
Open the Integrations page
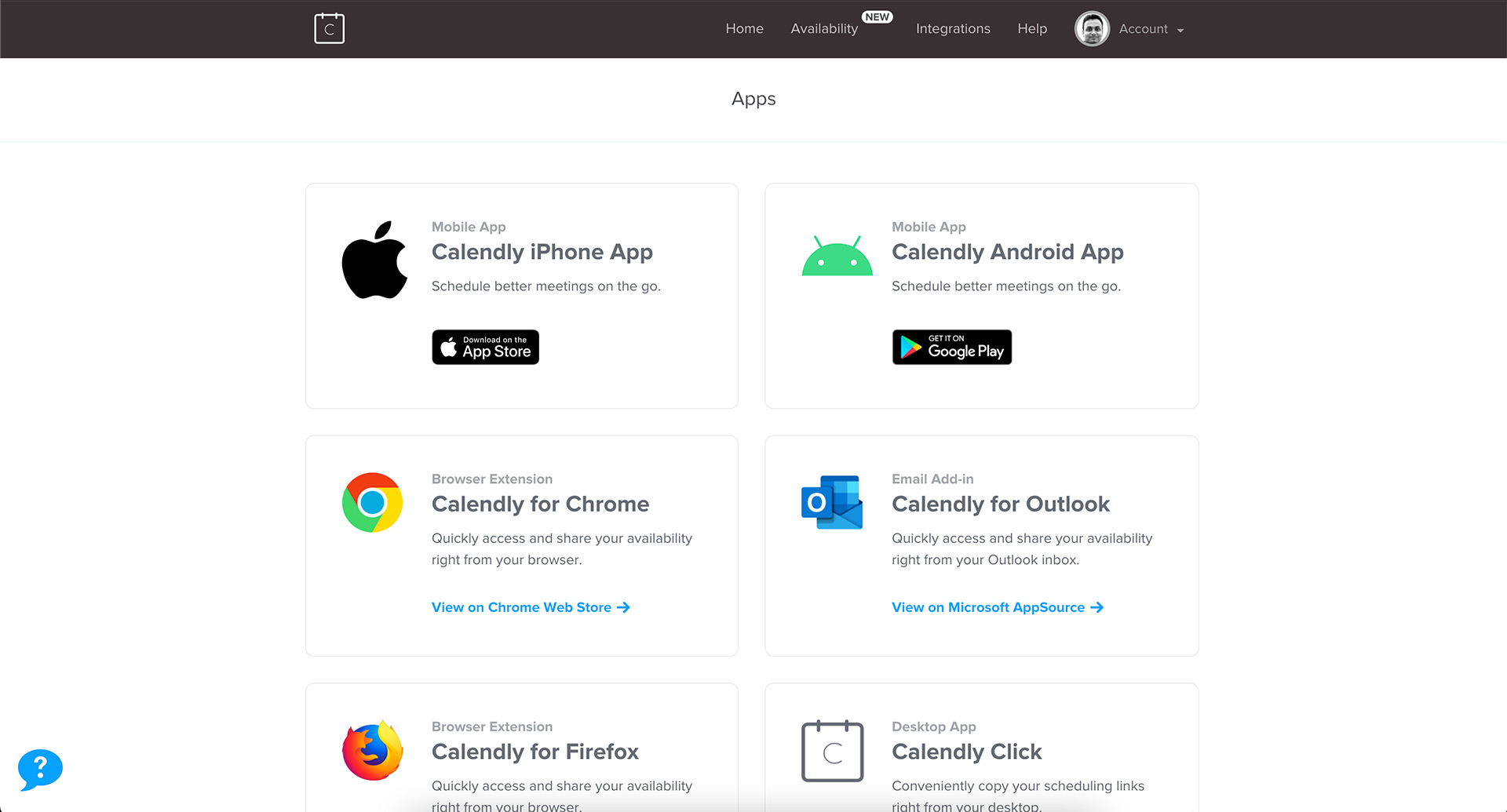(x=953, y=29)
